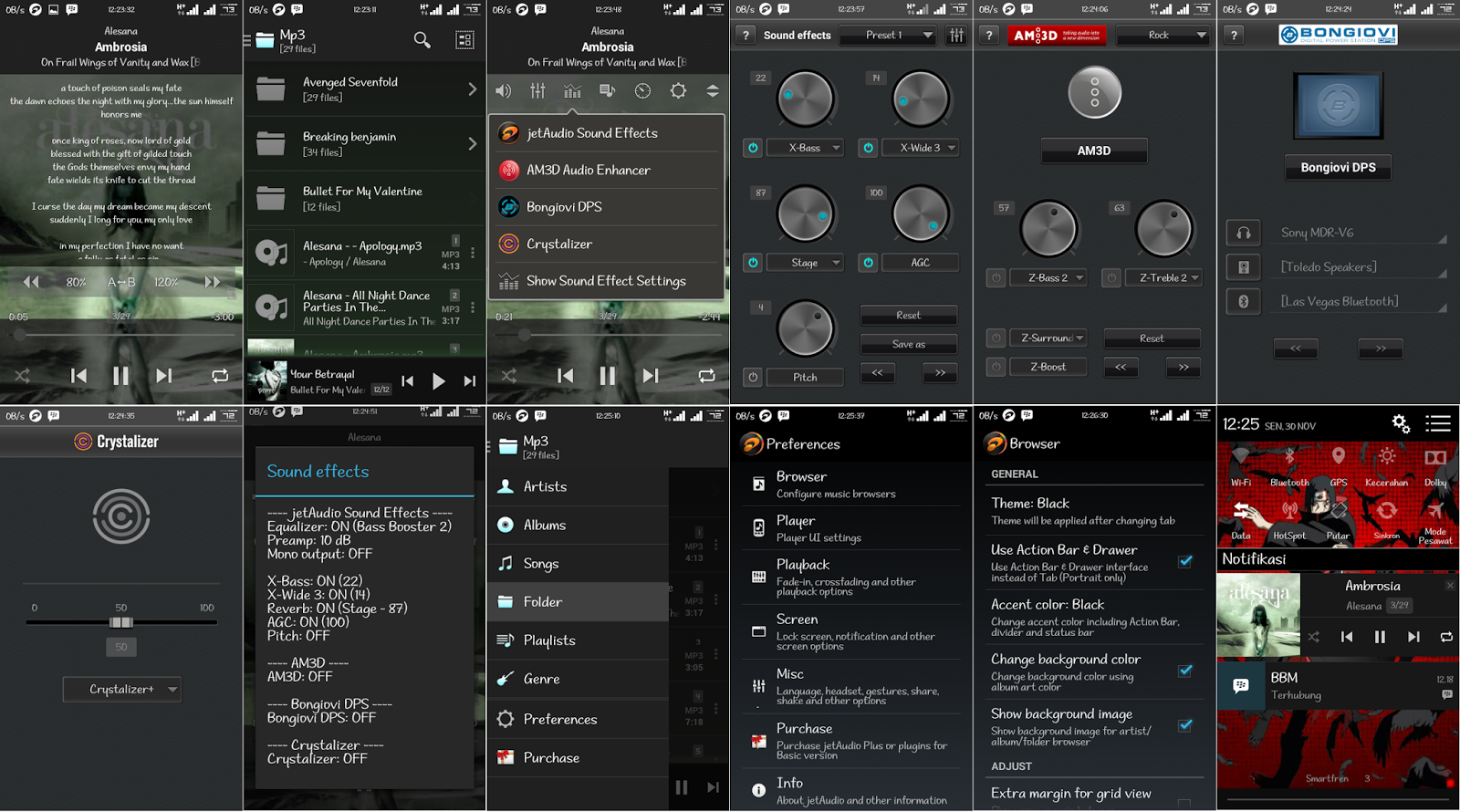Open Playback in Preferences list
Image resolution: width=1460 pixels, height=812 pixels.
pos(851,578)
